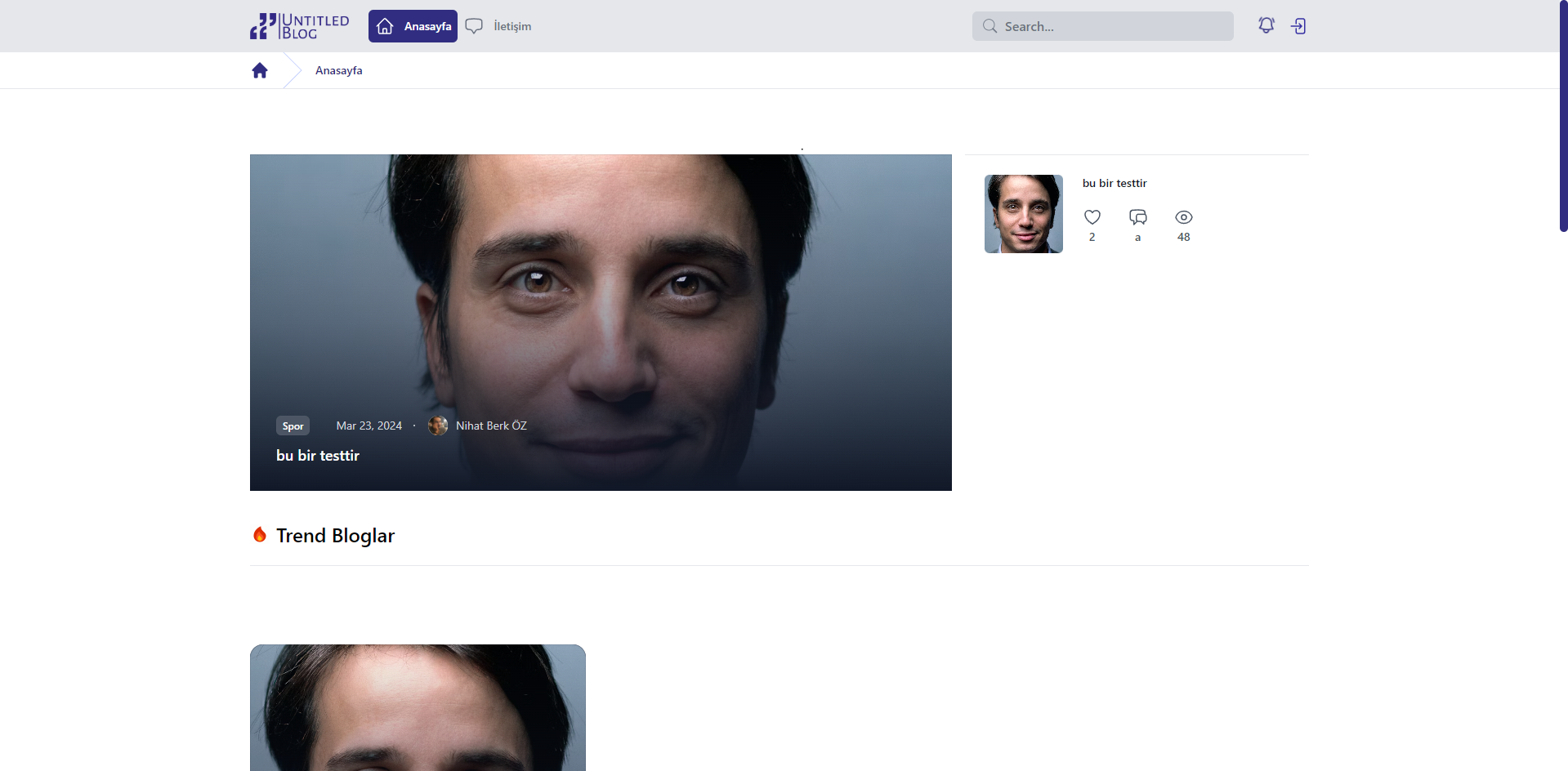The image size is (1568, 771).
Task: Click the Spor category badge
Action: coord(293,426)
